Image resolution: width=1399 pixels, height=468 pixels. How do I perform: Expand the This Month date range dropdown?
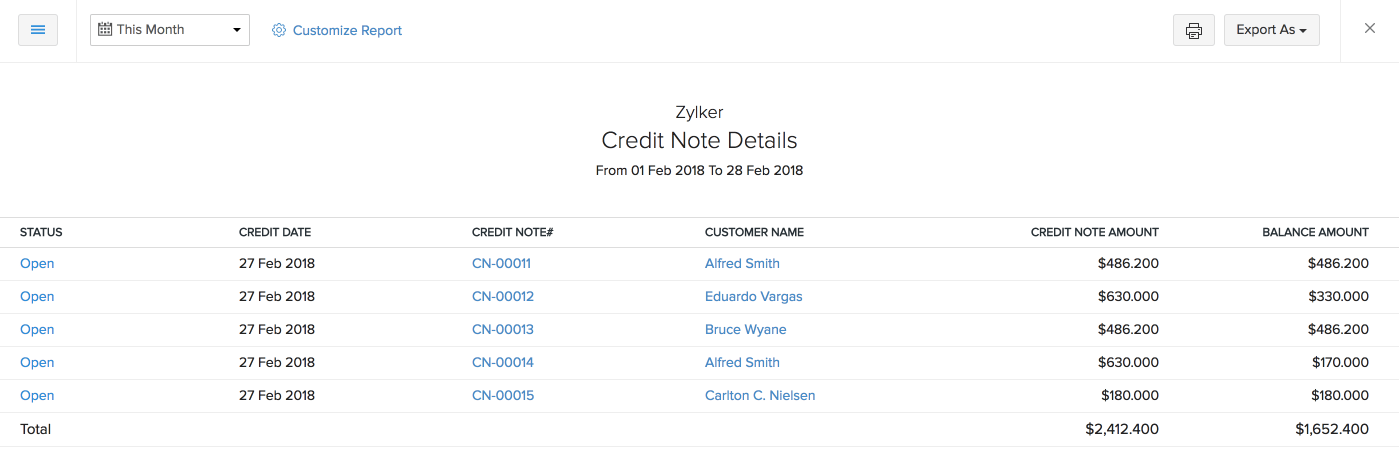(x=169, y=30)
